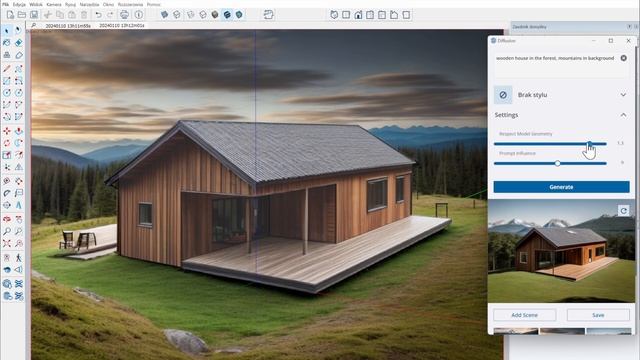Open a file with the folder icon

[x=22, y=15]
